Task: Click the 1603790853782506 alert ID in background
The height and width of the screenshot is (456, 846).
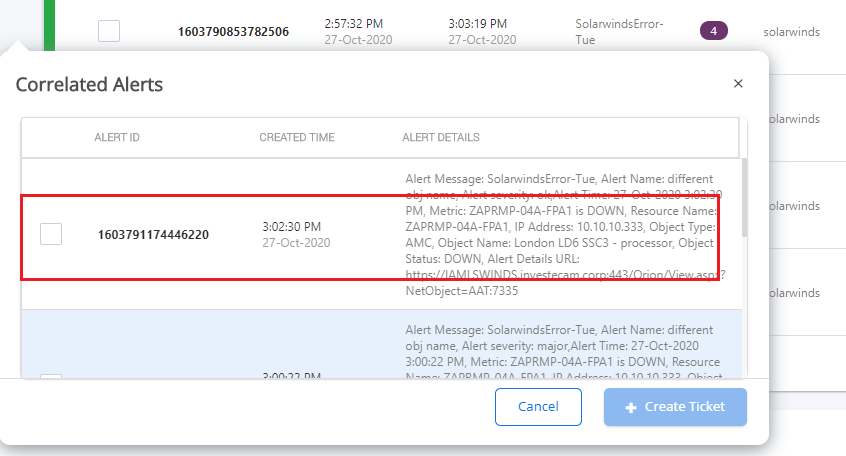Action: tap(233, 32)
